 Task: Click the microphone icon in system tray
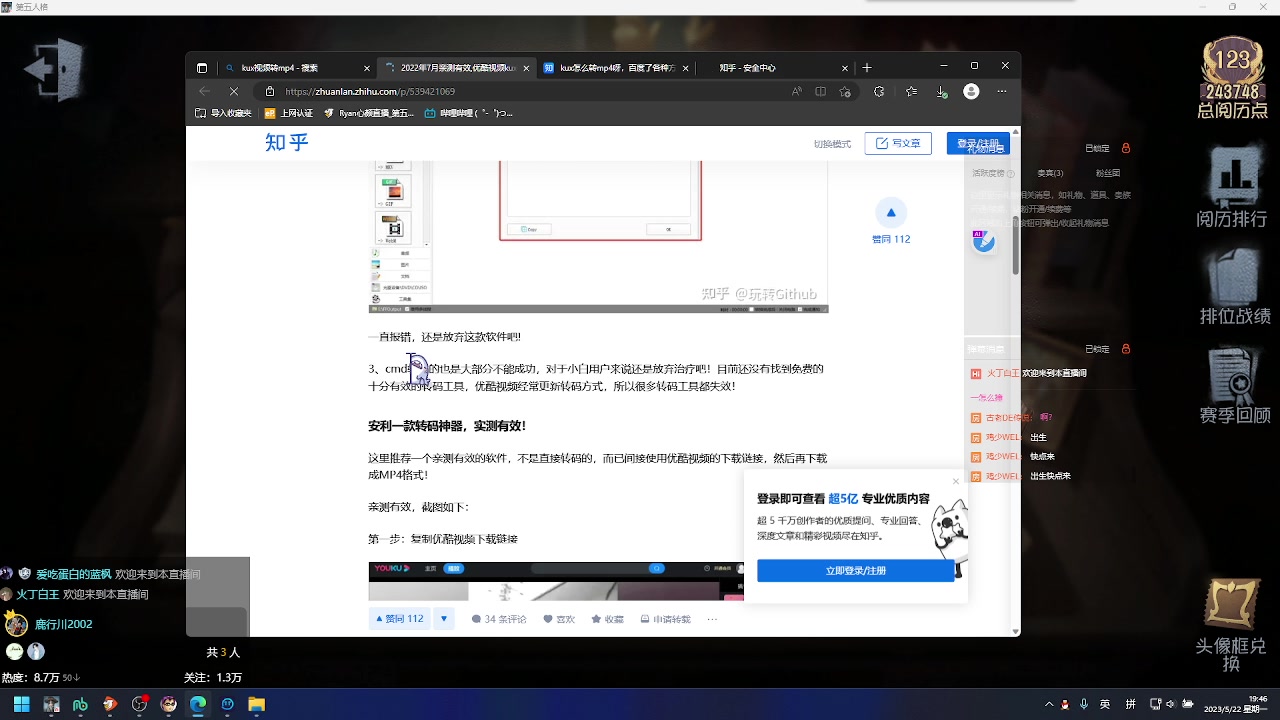(x=1084, y=704)
